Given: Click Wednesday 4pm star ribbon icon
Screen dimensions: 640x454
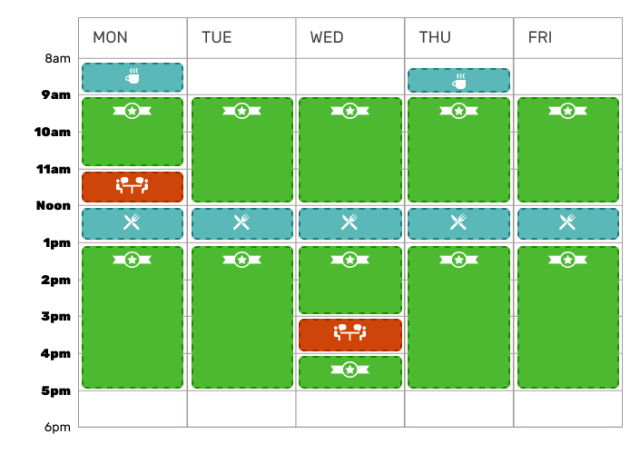Looking at the screenshot, I should (350, 370).
